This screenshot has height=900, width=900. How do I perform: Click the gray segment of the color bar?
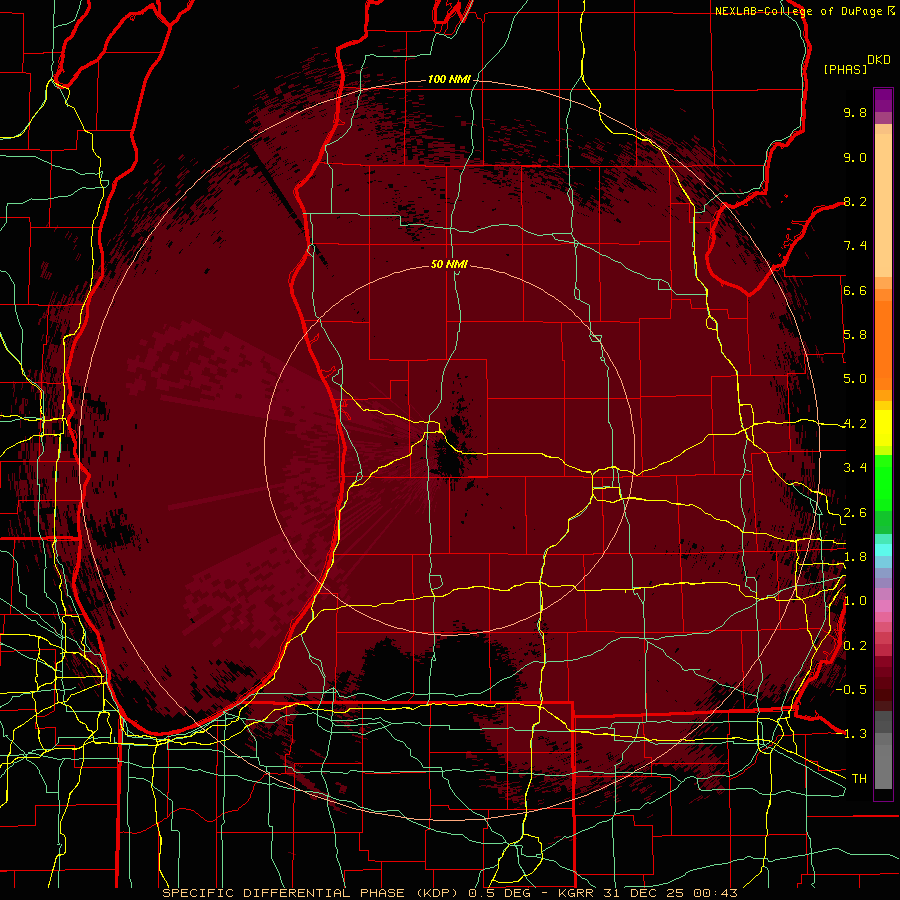(x=883, y=750)
